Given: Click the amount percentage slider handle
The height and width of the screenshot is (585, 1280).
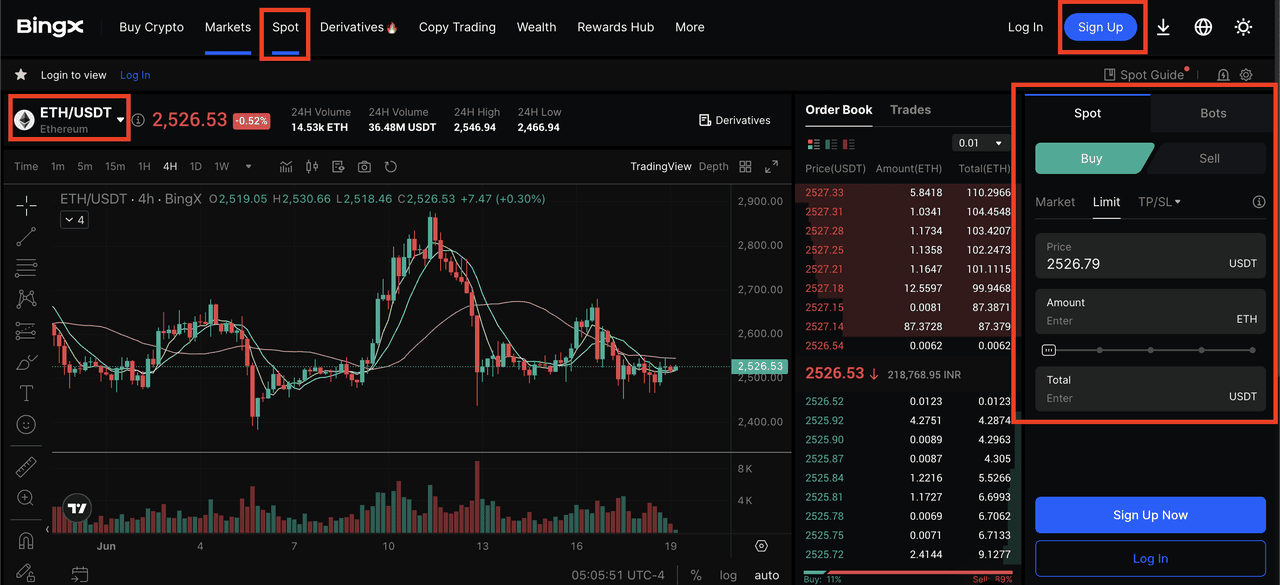Looking at the screenshot, I should point(1048,350).
